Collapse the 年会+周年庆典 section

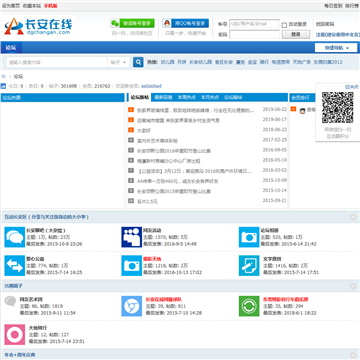[353, 355]
